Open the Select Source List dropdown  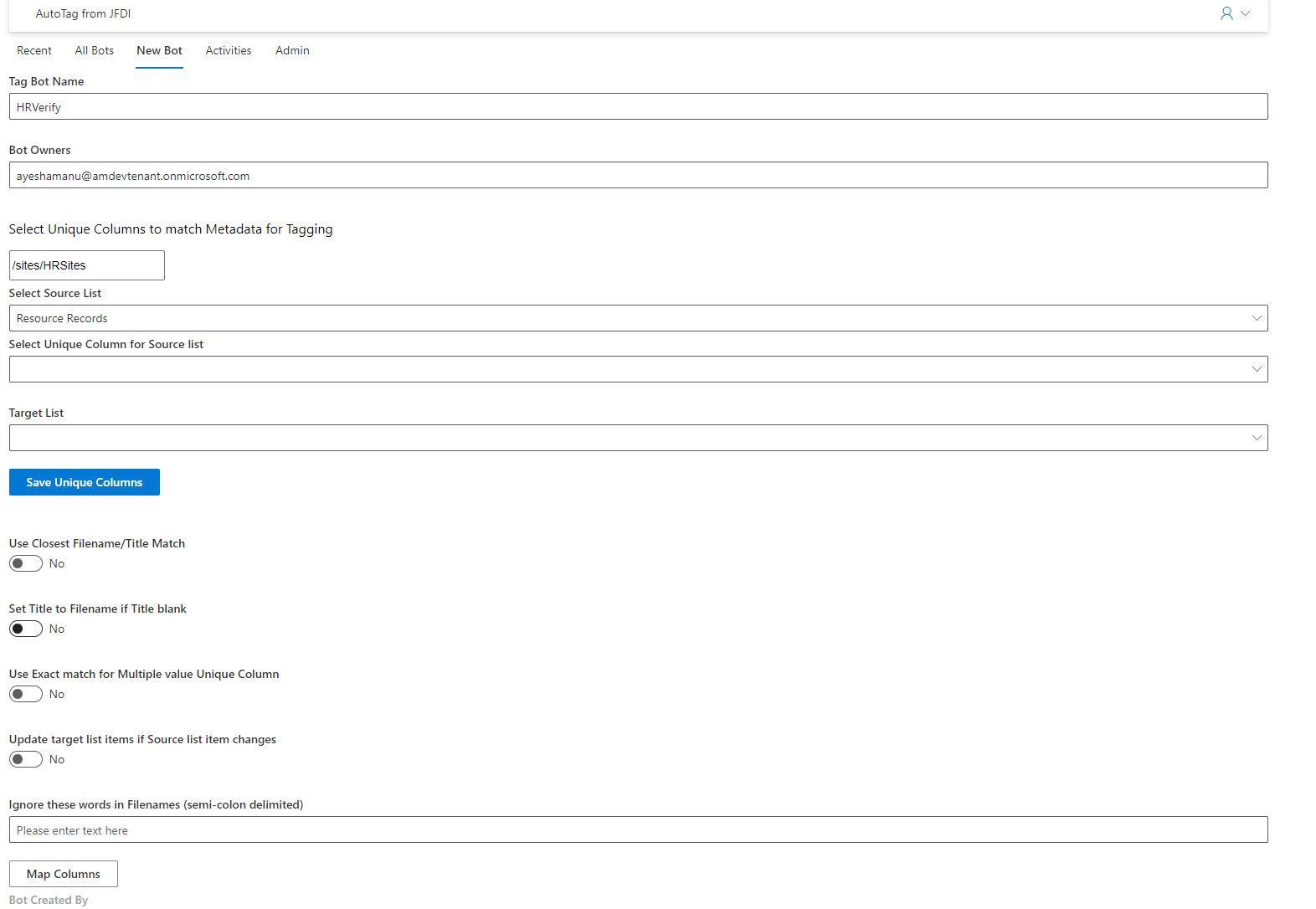pyautogui.click(x=638, y=318)
